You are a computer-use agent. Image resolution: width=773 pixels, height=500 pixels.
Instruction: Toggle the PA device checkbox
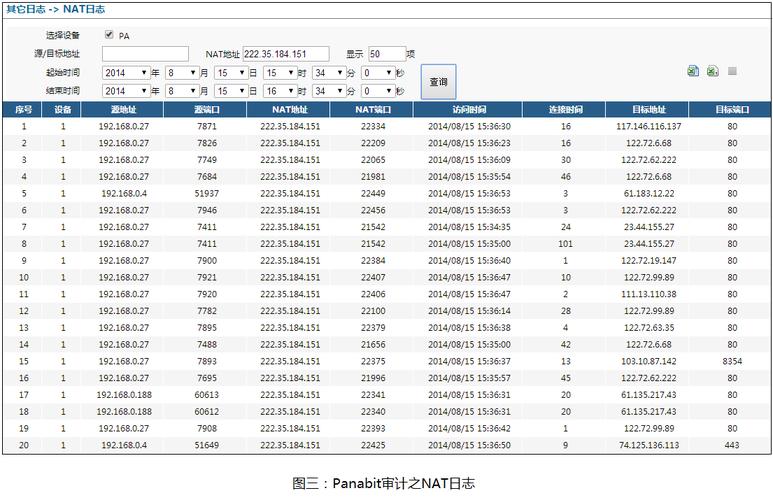pos(109,35)
